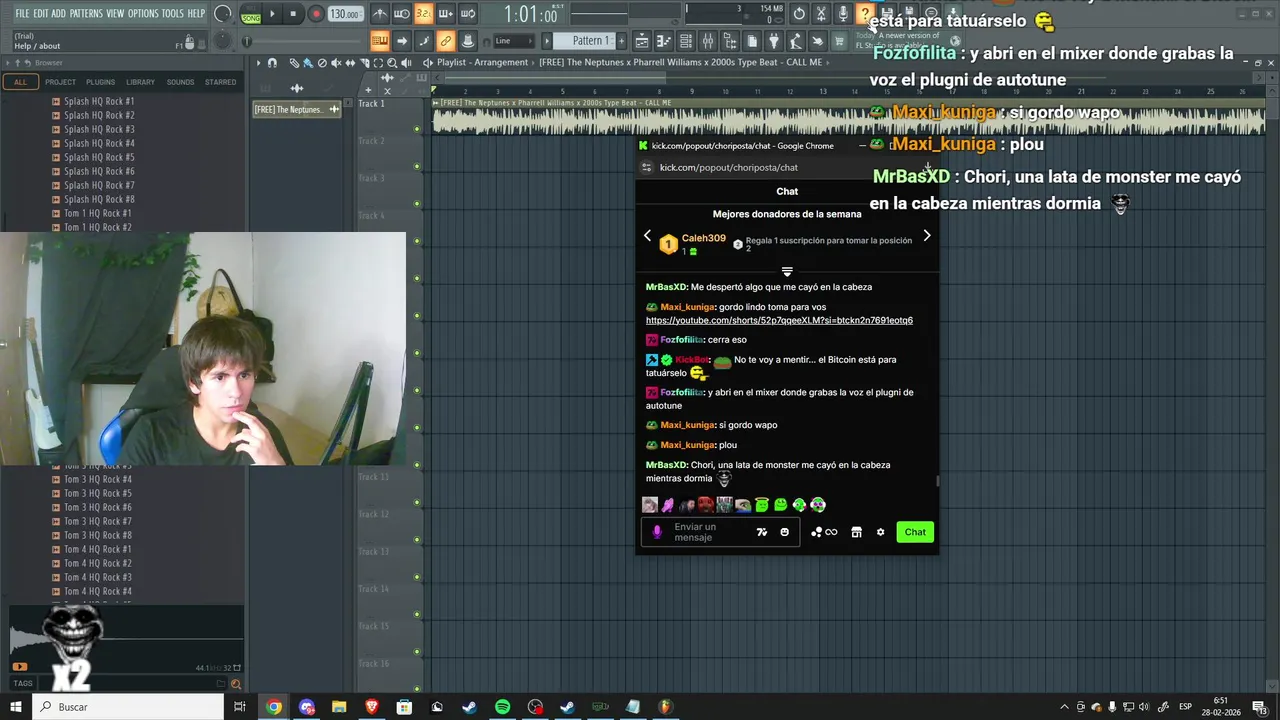Screen dimensions: 1280x720
Task: Switch the Song/Pattern mode toggle
Action: click(x=251, y=14)
